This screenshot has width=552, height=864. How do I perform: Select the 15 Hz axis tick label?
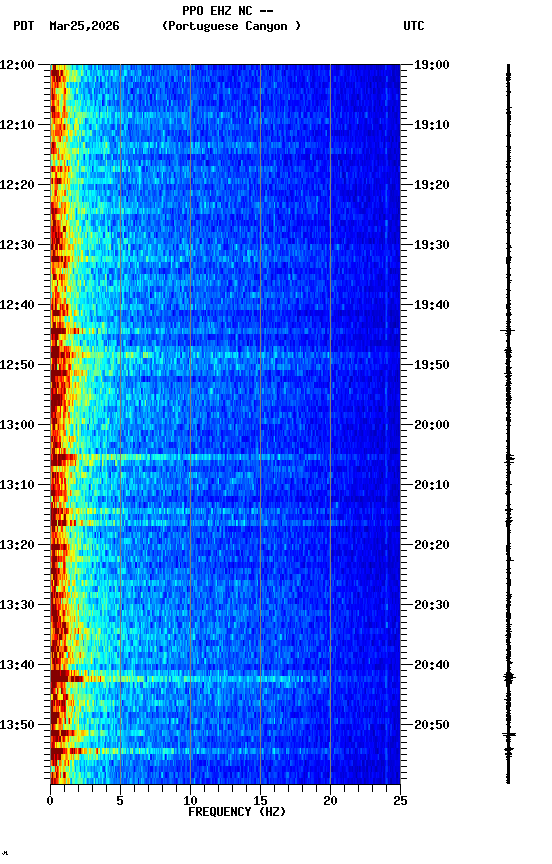260,801
